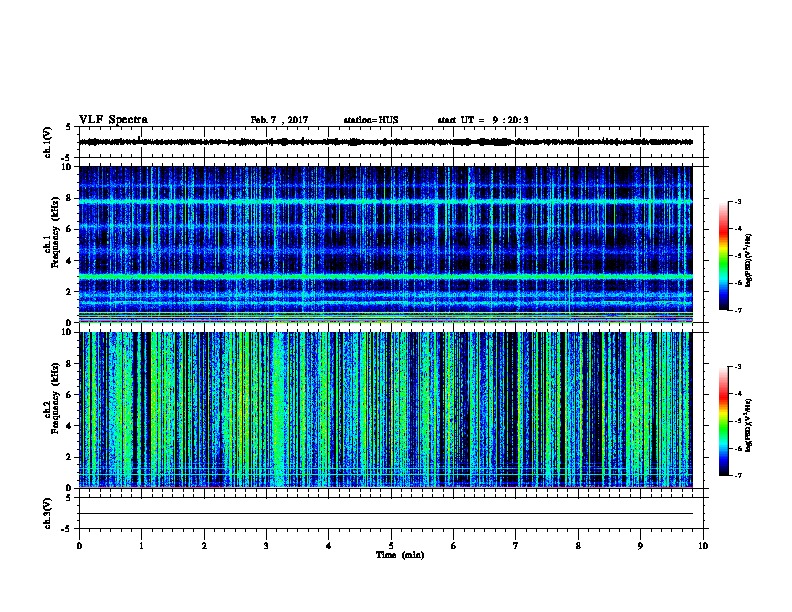Click the ch.1 spectrogram color scale bar

[723, 256]
